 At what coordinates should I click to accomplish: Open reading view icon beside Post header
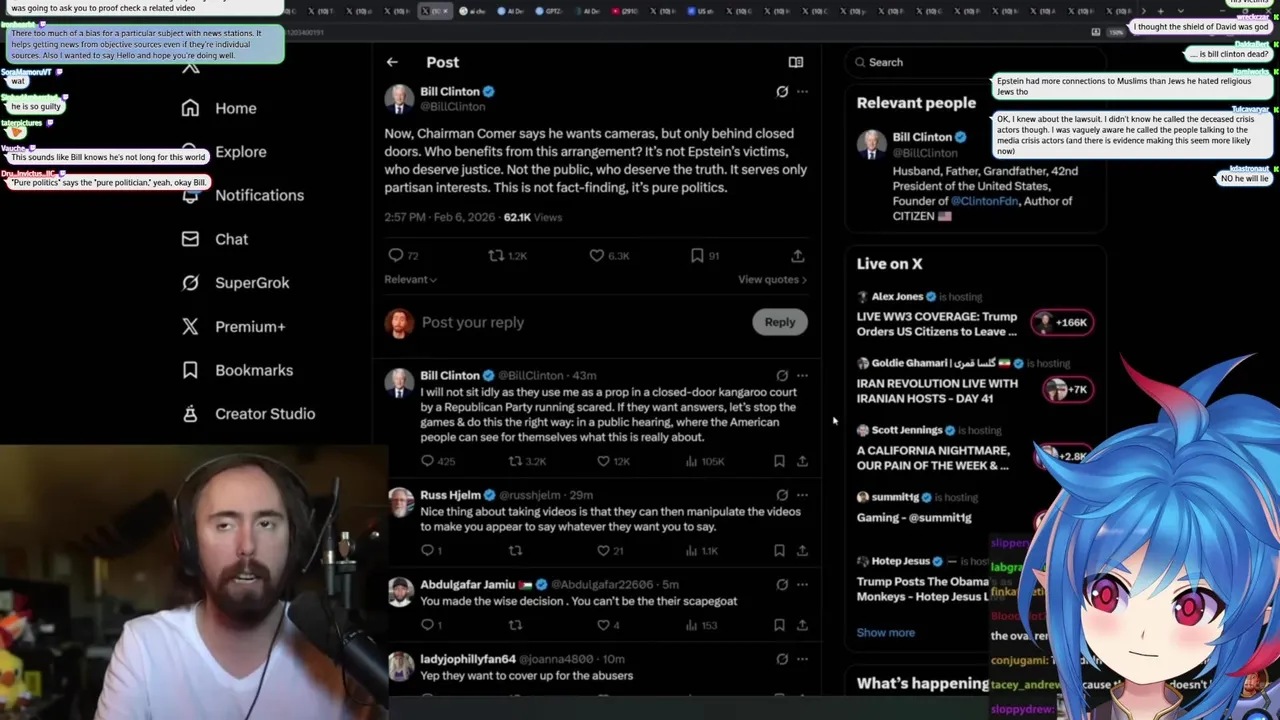[x=796, y=62]
